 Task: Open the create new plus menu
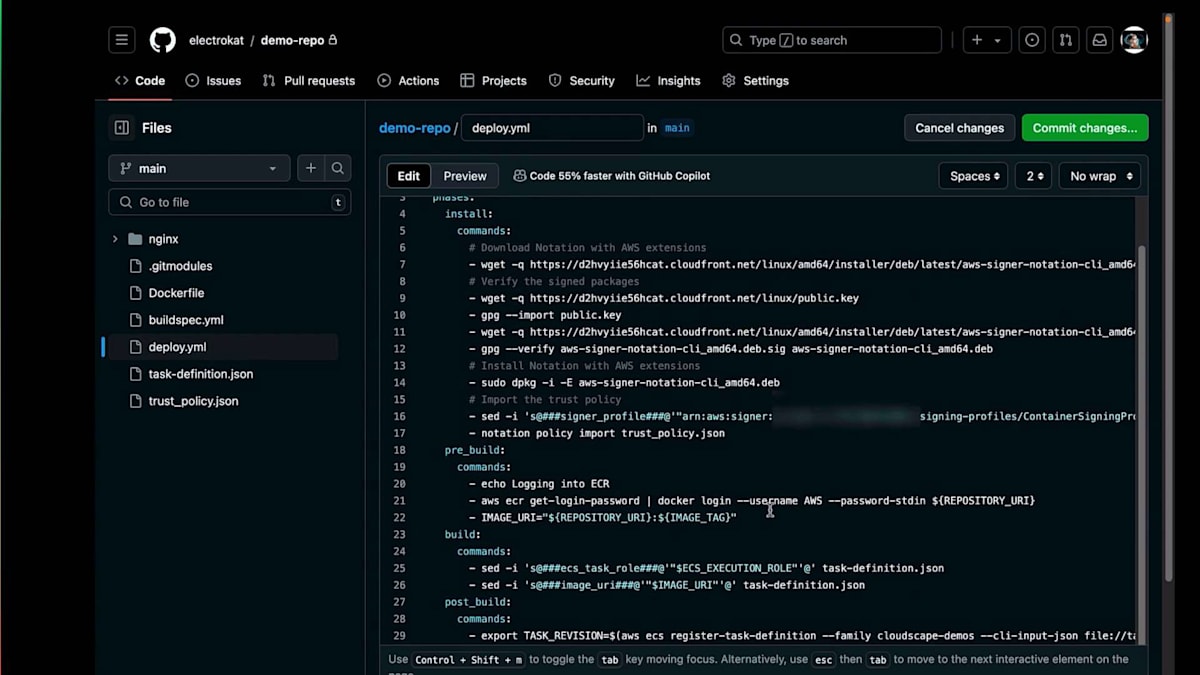(977, 40)
